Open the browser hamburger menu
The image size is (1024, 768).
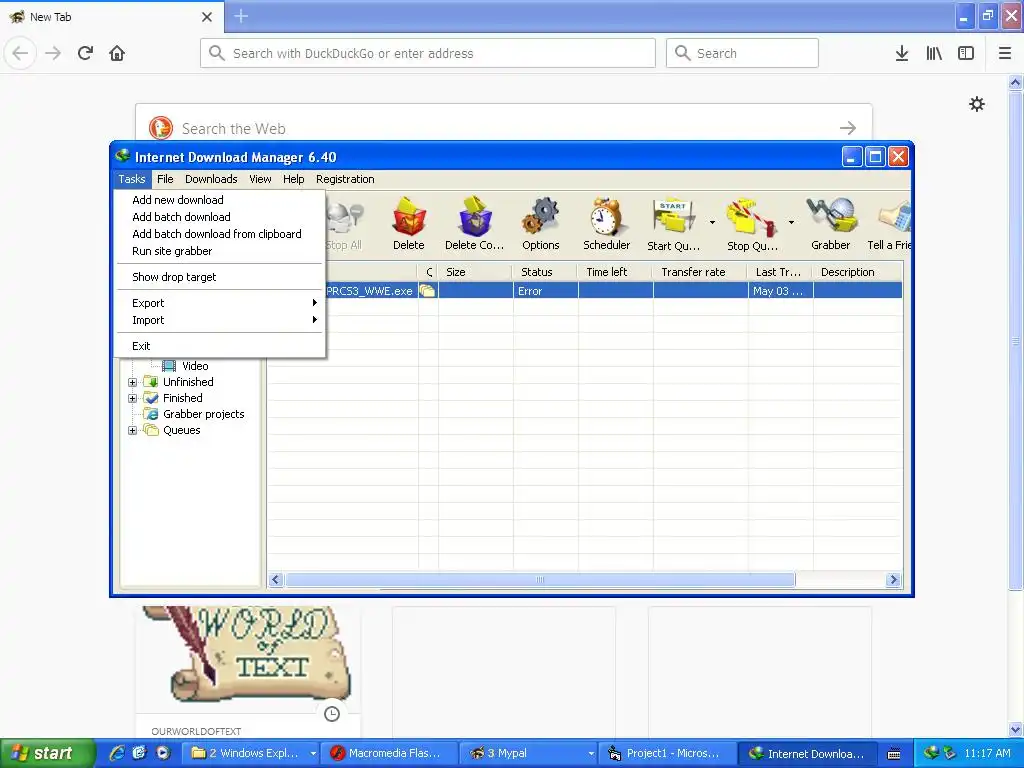point(1004,54)
